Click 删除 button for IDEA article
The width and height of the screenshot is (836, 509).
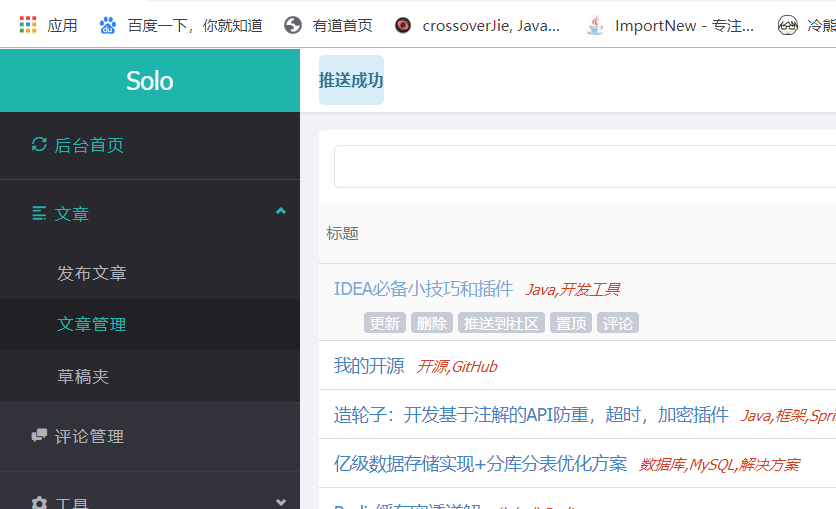[x=432, y=323]
